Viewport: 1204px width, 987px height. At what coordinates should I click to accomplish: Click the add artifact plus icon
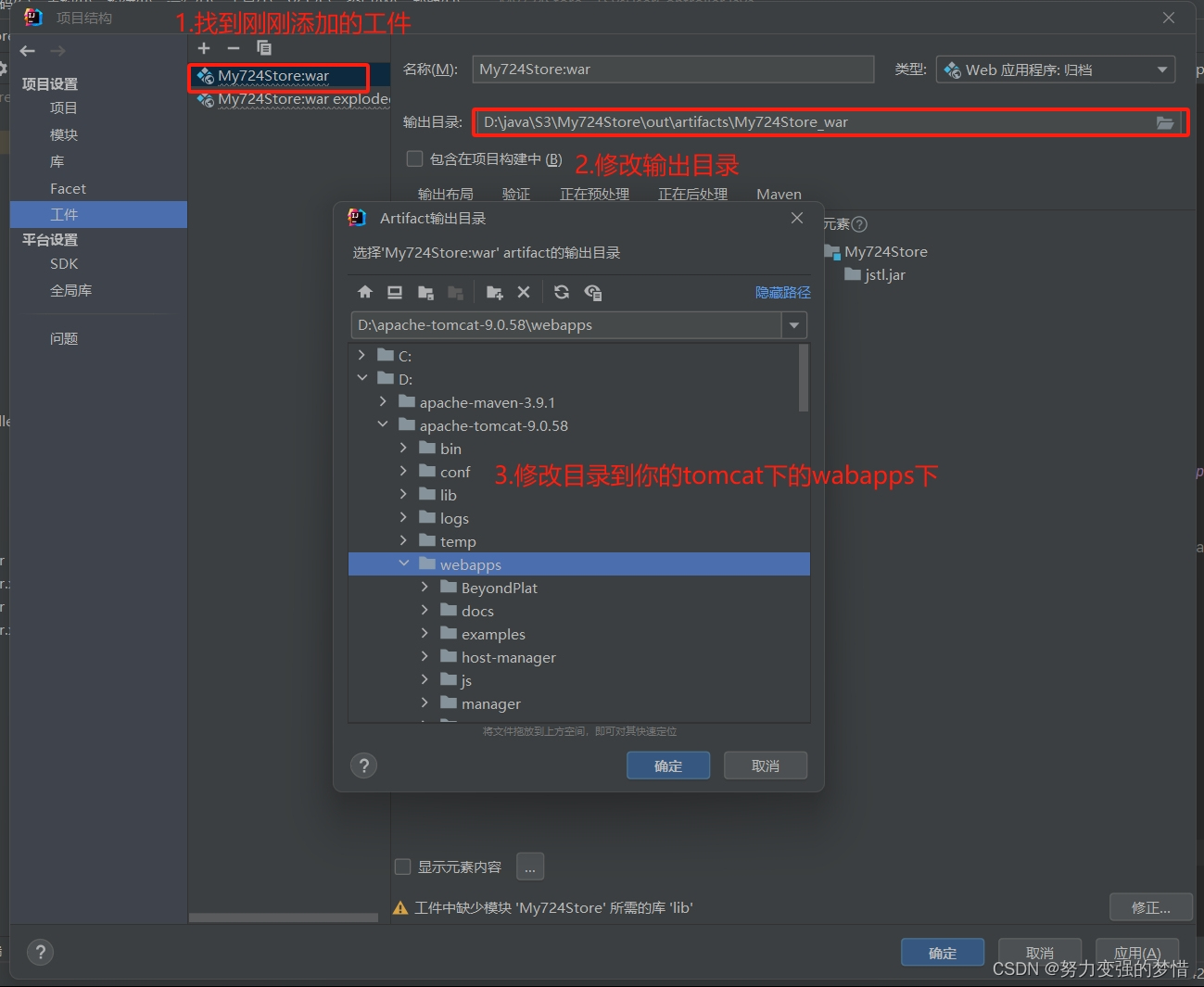[x=204, y=48]
